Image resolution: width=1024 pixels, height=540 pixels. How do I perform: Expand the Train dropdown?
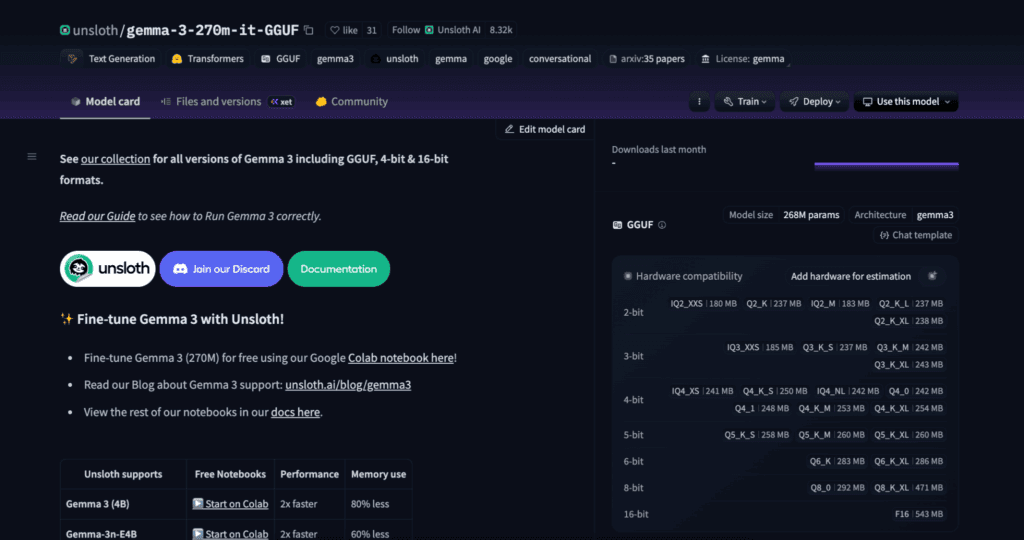click(x=744, y=102)
